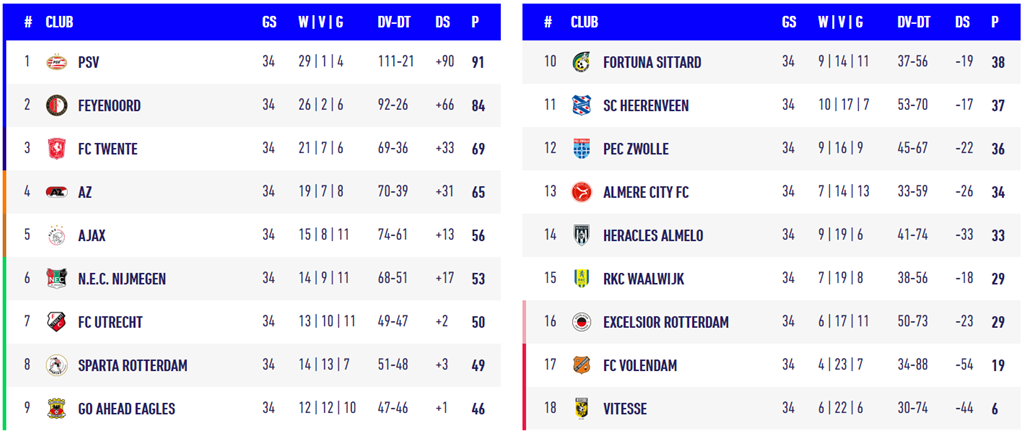The image size is (1024, 431).
Task: Click the right table's DV-DT column header
Action: (x=915, y=21)
